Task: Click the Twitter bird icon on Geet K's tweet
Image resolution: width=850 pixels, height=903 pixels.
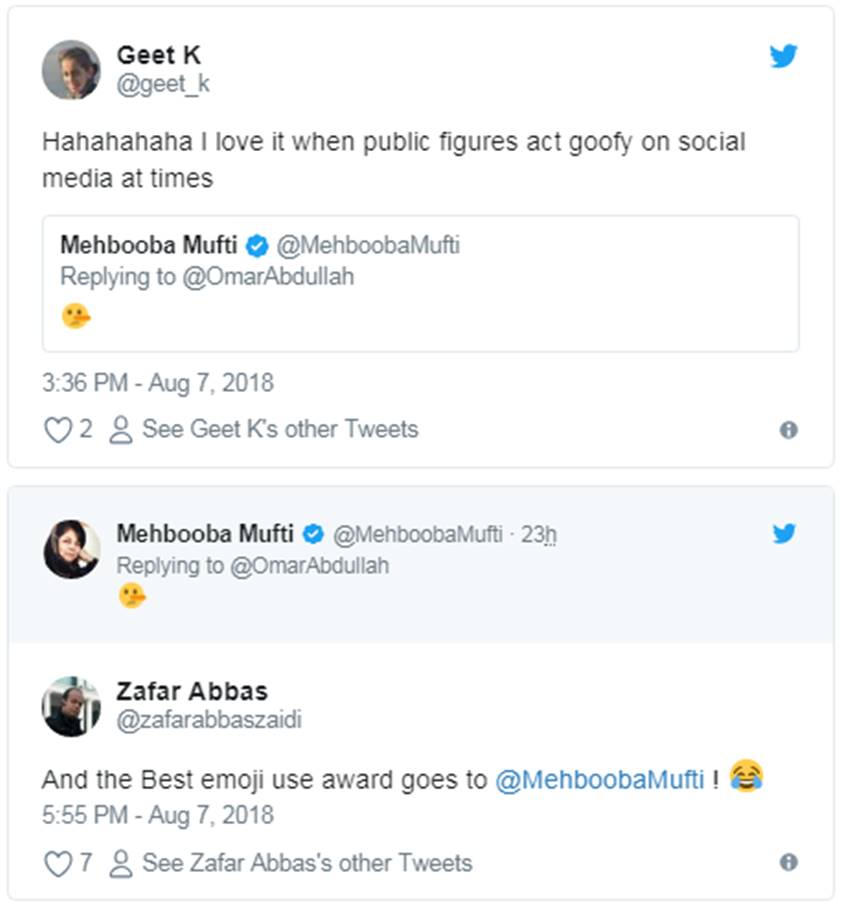Action: [783, 57]
